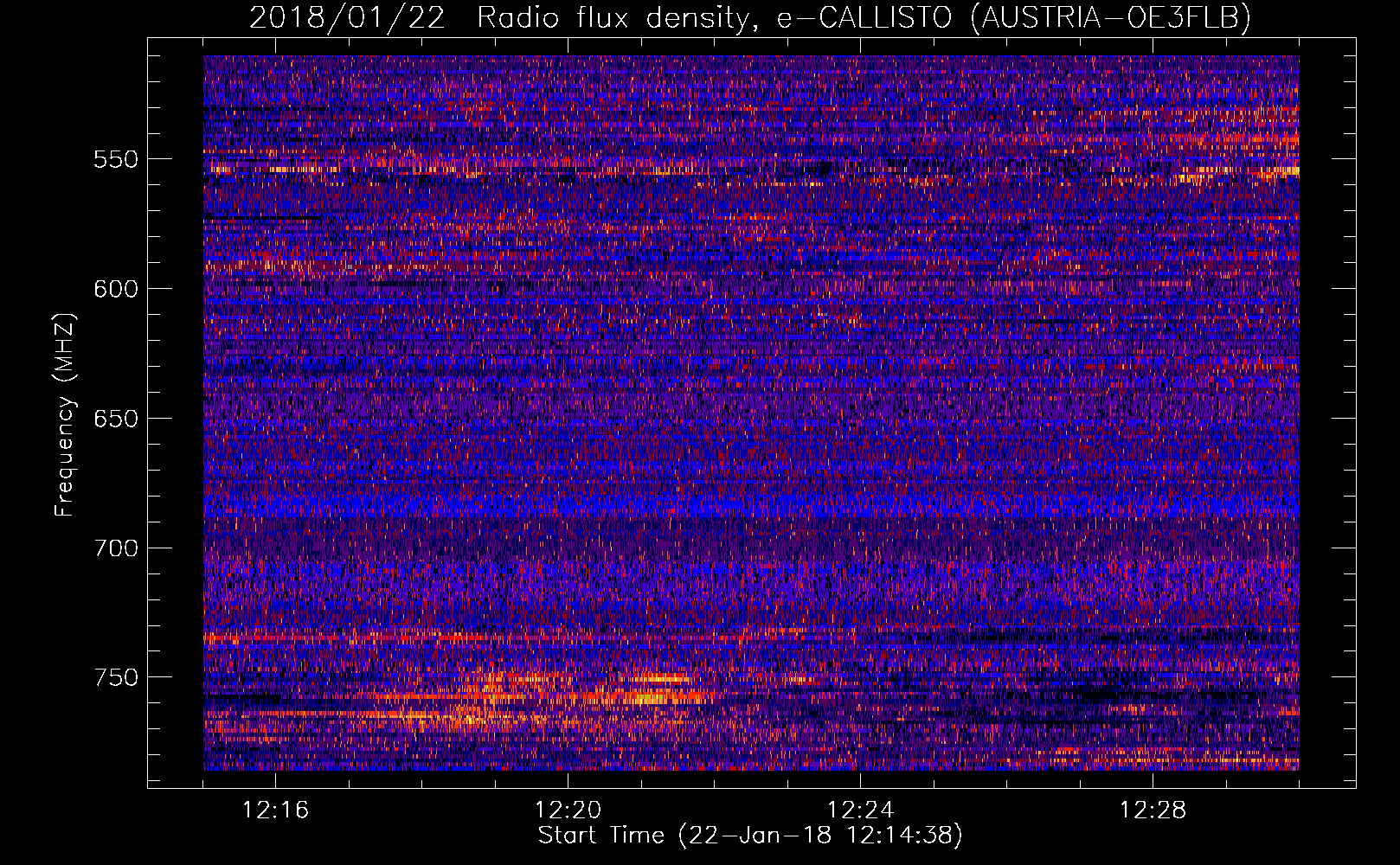Click the '12:20' time axis label
Image resolution: width=1400 pixels, height=865 pixels.
coord(568,811)
